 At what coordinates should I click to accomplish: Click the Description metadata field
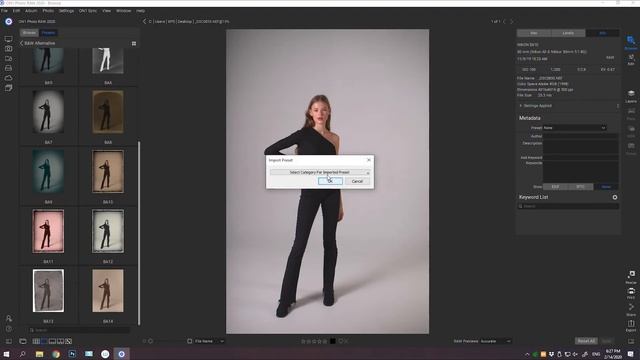pos(580,147)
